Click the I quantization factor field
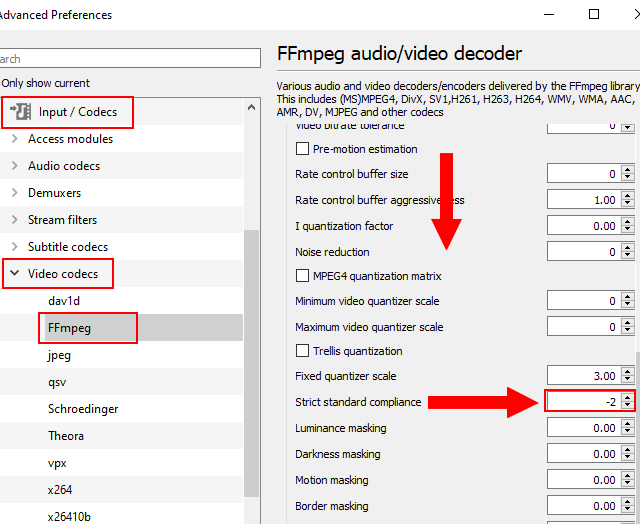This screenshot has height=524, width=640. pyautogui.click(x=584, y=226)
